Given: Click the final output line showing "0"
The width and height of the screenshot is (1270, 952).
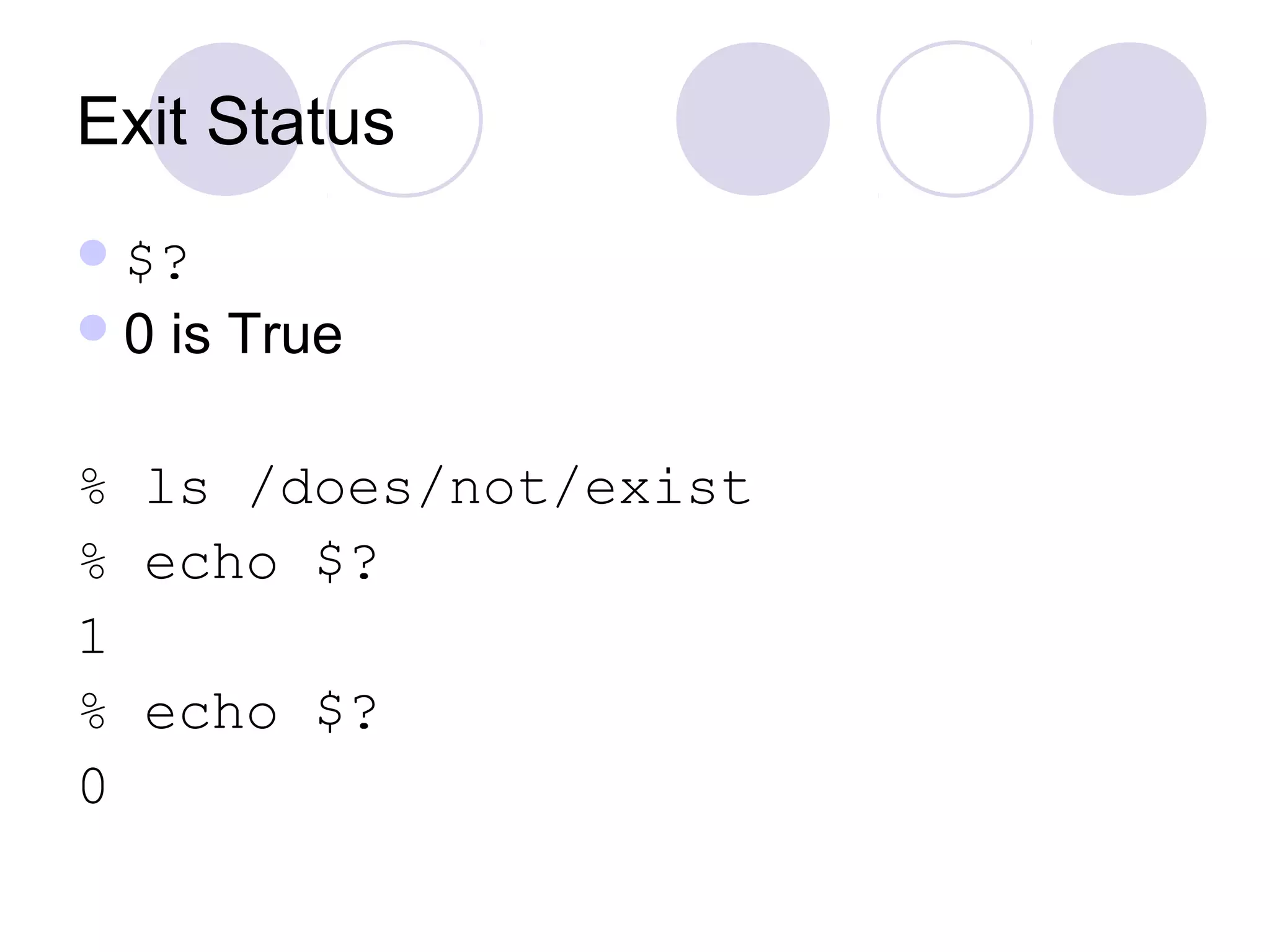Looking at the screenshot, I should (93, 786).
